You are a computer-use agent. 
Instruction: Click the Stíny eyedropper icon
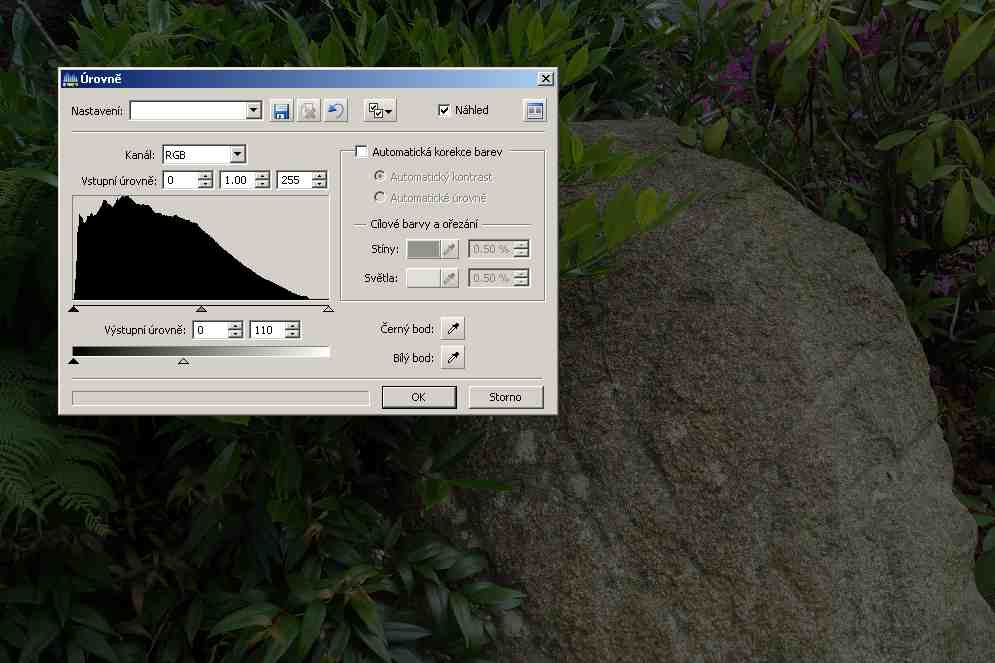(450, 250)
